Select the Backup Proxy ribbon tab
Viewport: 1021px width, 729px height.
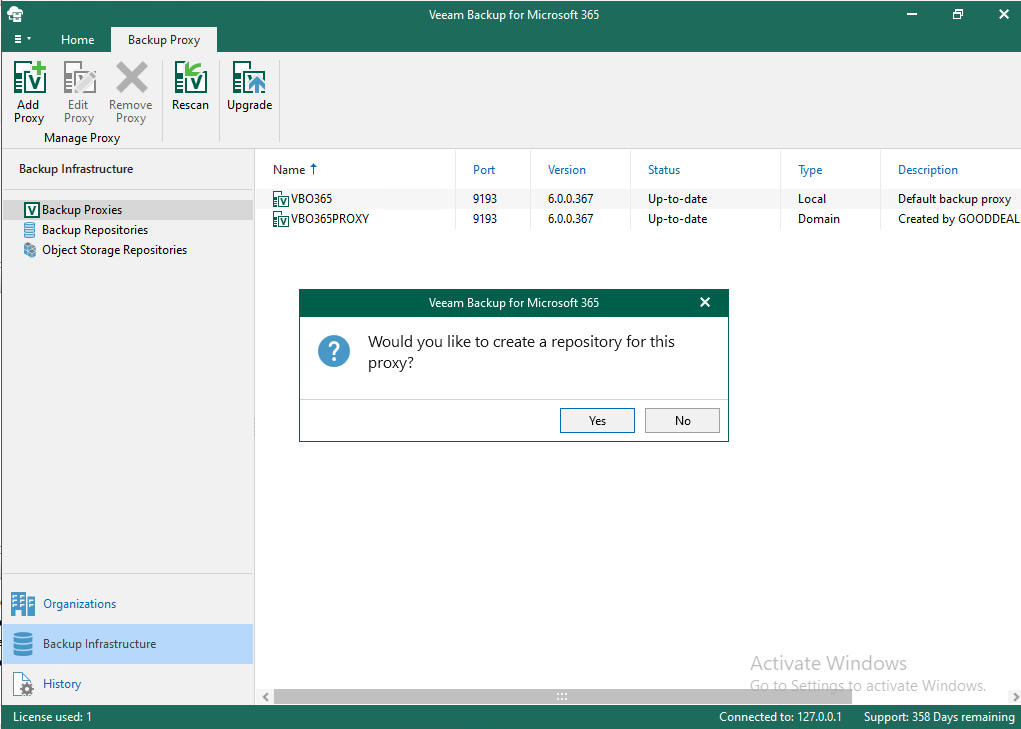point(164,40)
